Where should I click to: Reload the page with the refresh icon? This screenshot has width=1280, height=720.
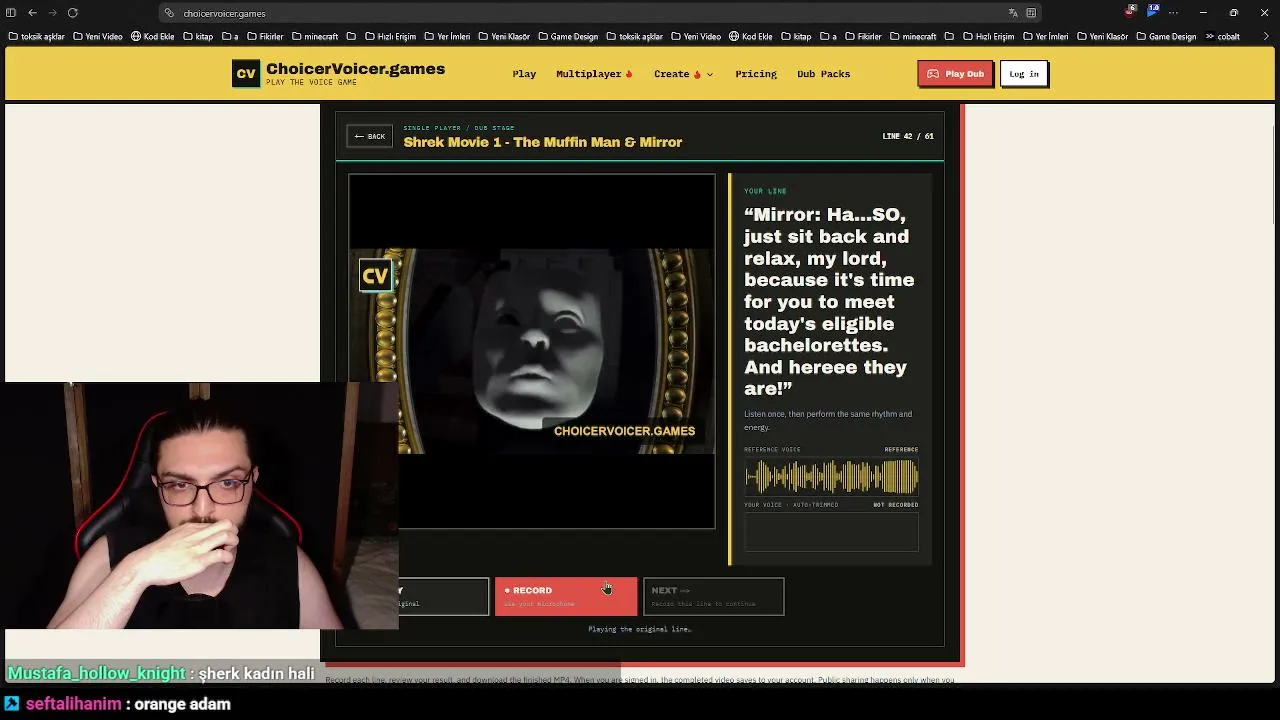(x=73, y=13)
